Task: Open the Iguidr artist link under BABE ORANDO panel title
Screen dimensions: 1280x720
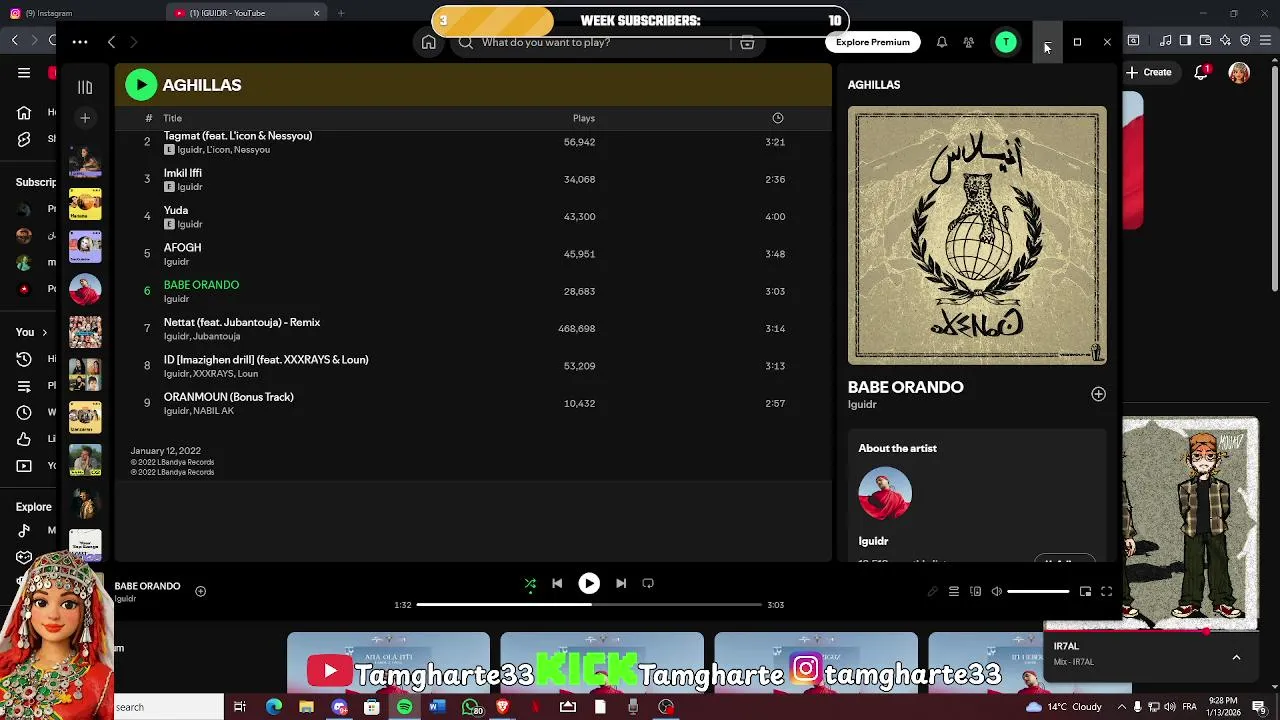Action: [862, 404]
